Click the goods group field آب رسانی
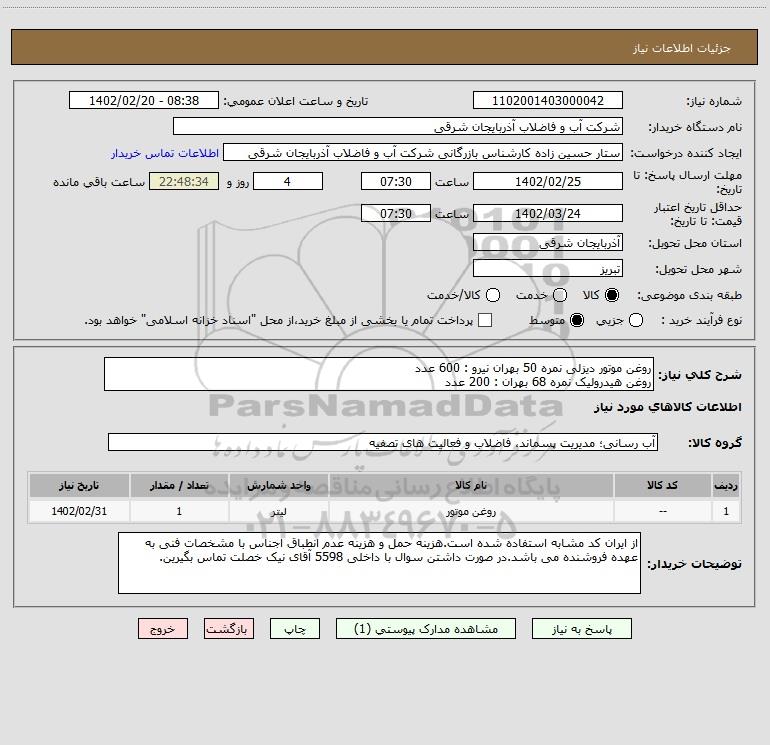The width and height of the screenshot is (770, 745). (383, 442)
